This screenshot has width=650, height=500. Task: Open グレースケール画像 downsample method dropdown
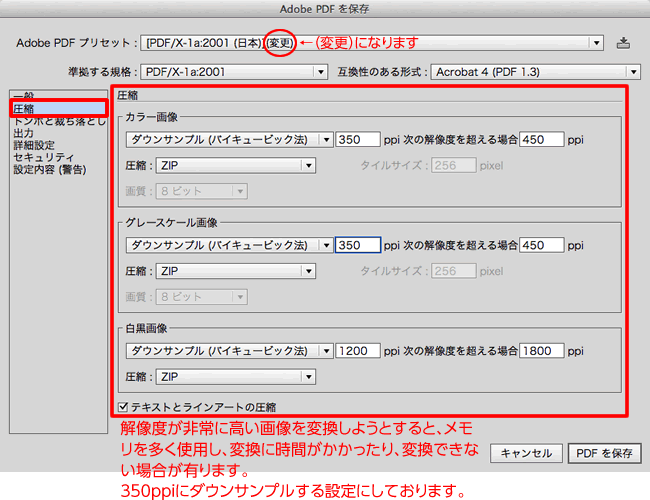coord(230,245)
